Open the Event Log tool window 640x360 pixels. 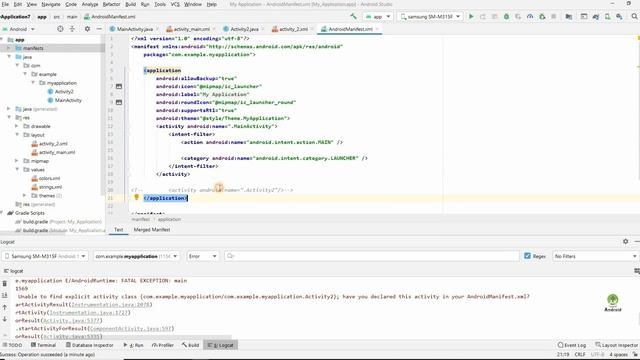572,345
